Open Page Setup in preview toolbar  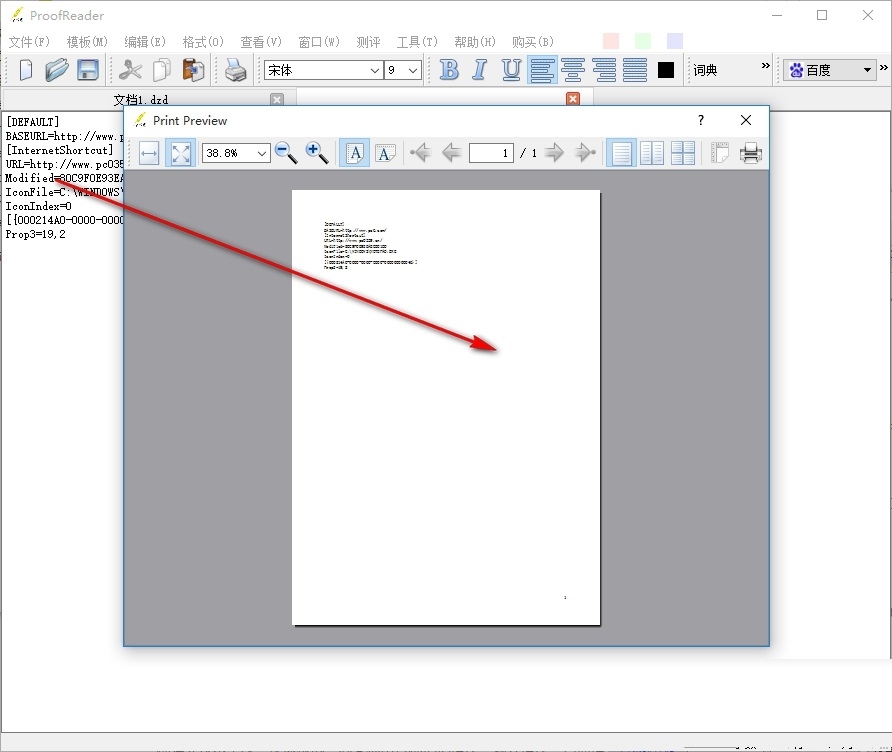tap(720, 153)
